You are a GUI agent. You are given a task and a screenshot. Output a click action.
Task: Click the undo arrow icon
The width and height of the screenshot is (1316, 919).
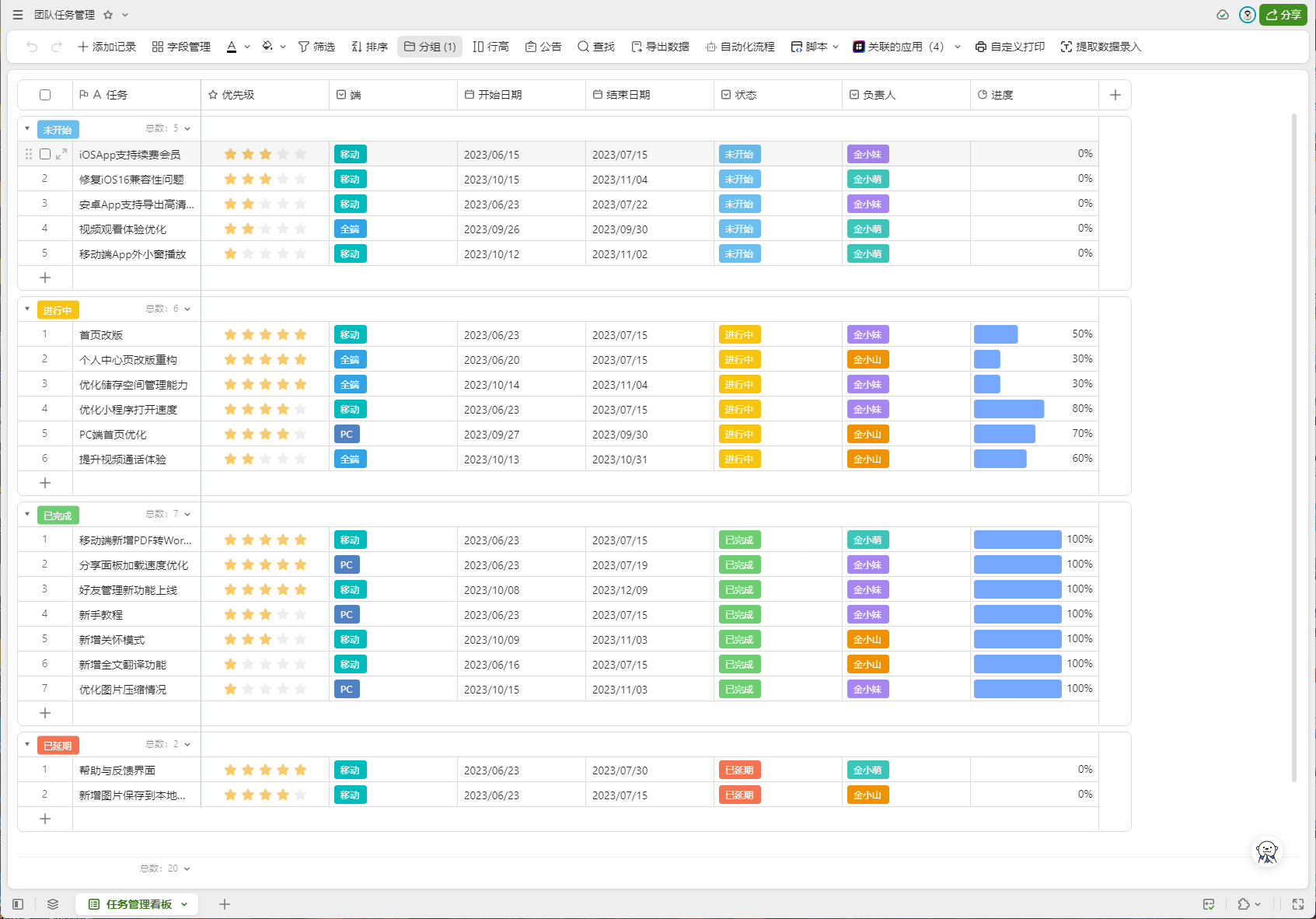32,47
